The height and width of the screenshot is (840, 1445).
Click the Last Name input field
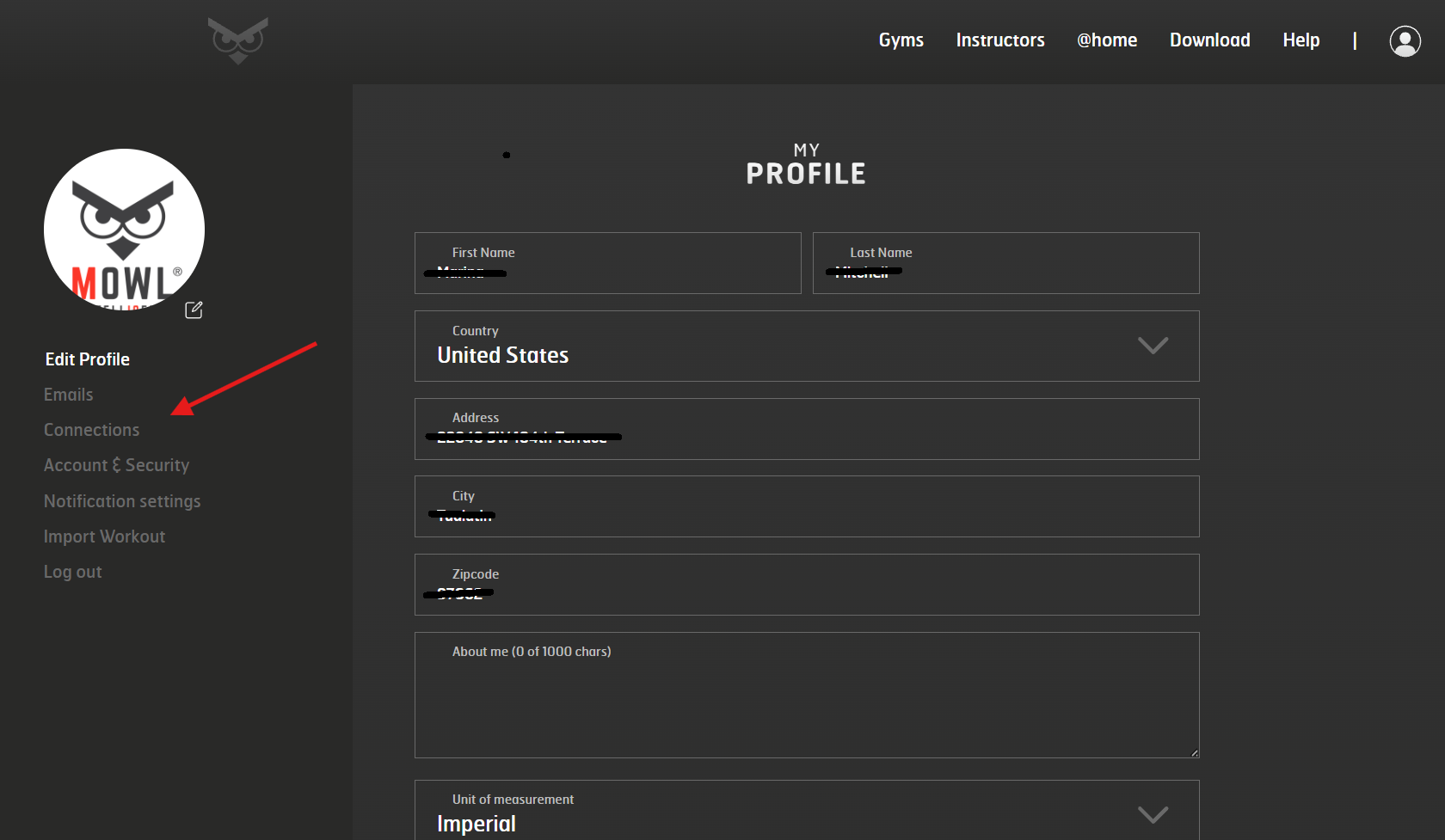[1006, 263]
